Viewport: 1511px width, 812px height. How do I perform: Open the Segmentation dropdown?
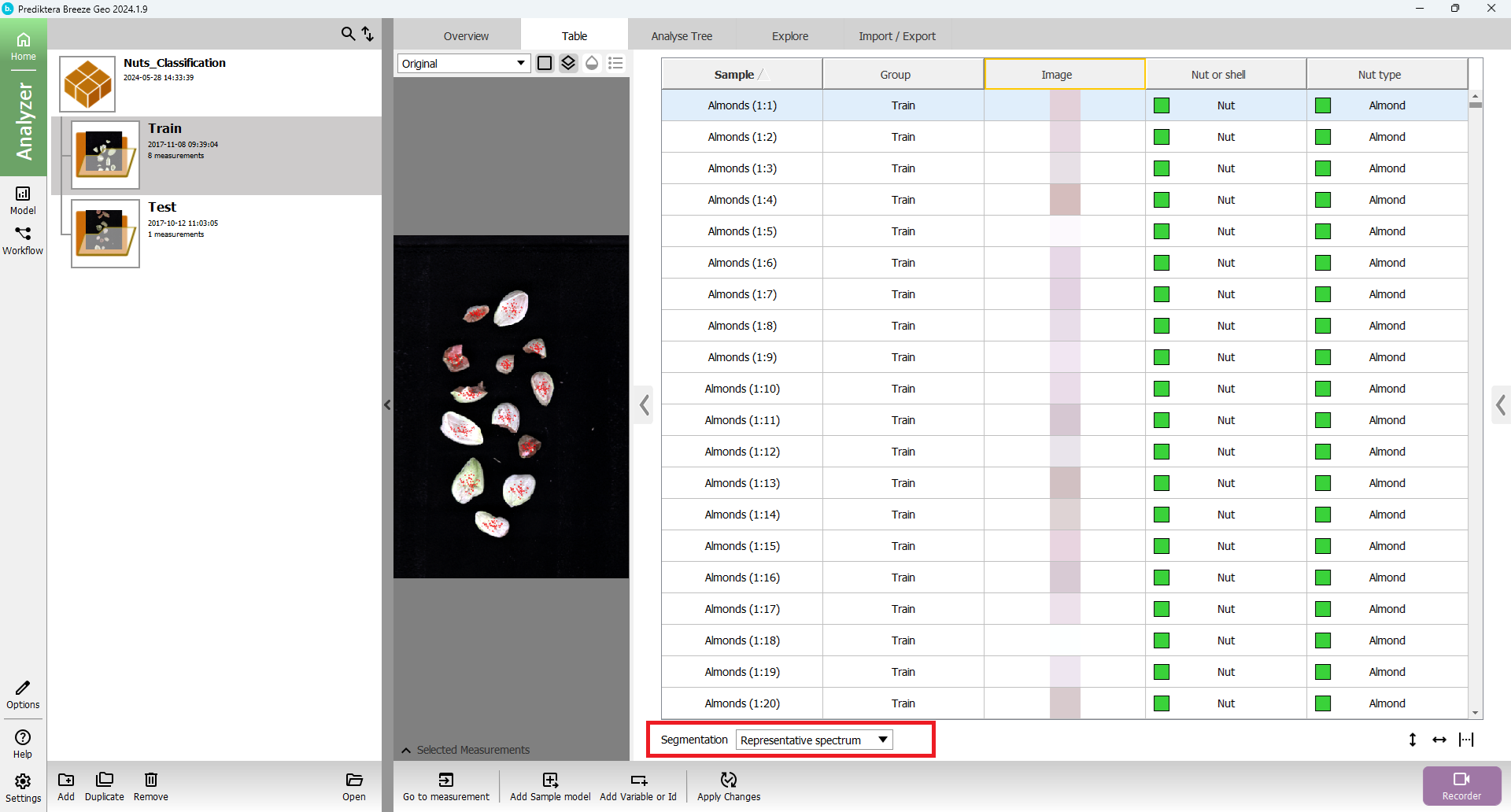click(x=814, y=740)
